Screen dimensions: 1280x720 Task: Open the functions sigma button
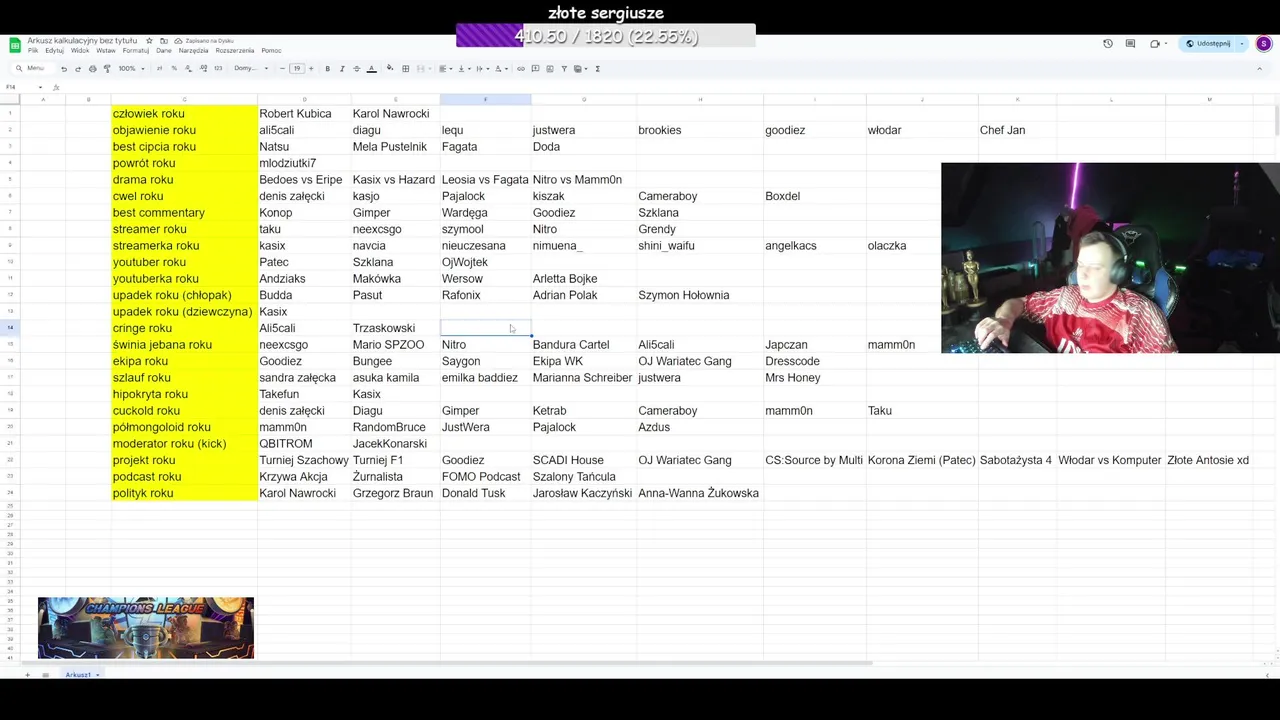598,68
